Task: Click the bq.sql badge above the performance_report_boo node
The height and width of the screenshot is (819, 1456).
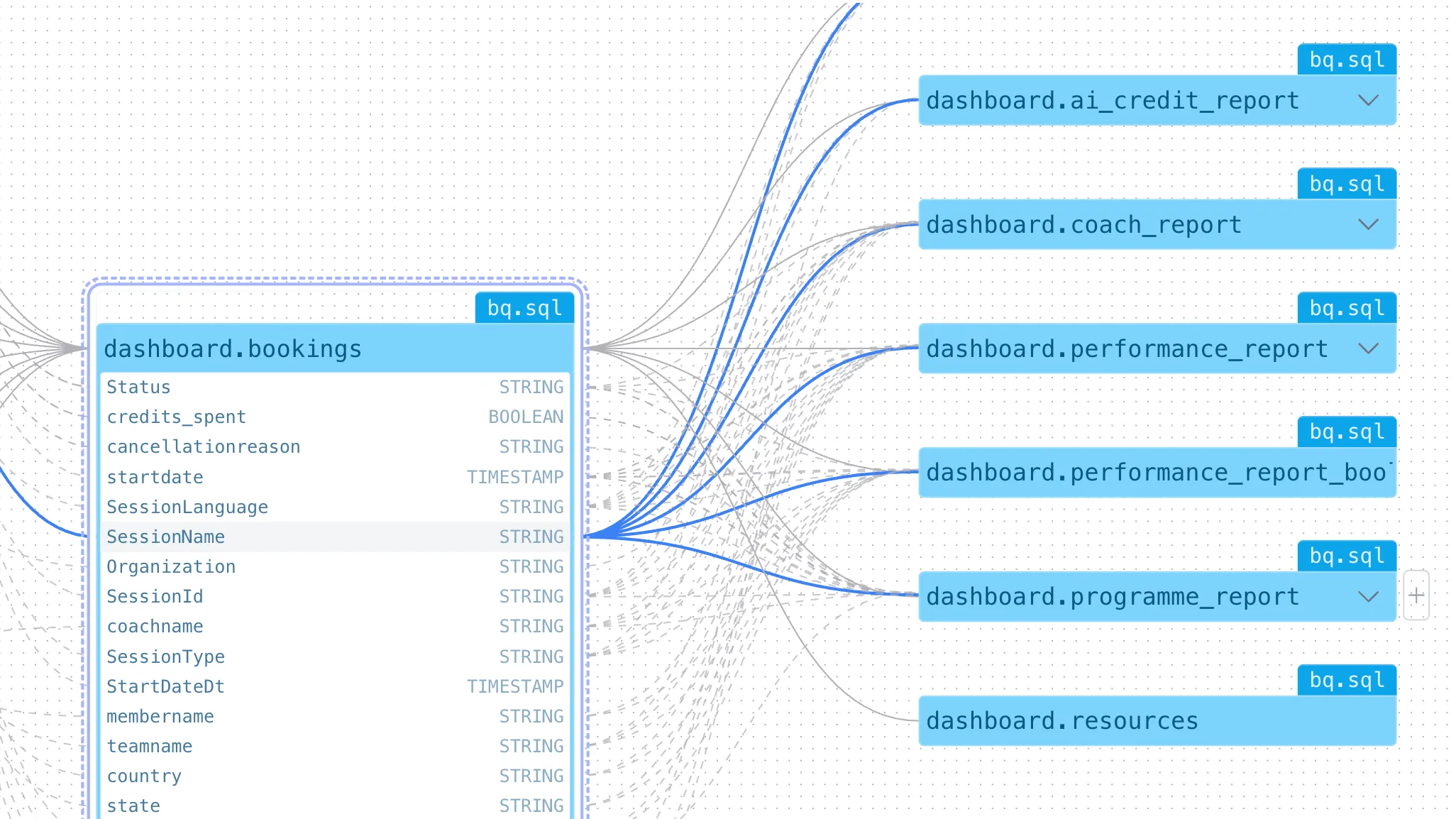Action: (x=1345, y=432)
